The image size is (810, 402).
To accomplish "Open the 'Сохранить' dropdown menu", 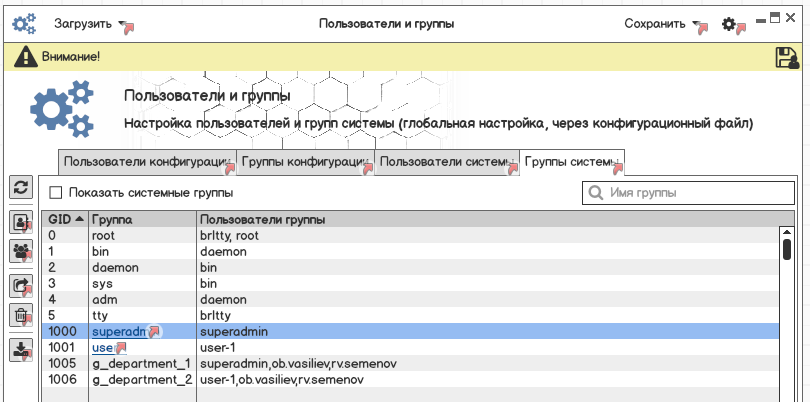I will (662, 23).
